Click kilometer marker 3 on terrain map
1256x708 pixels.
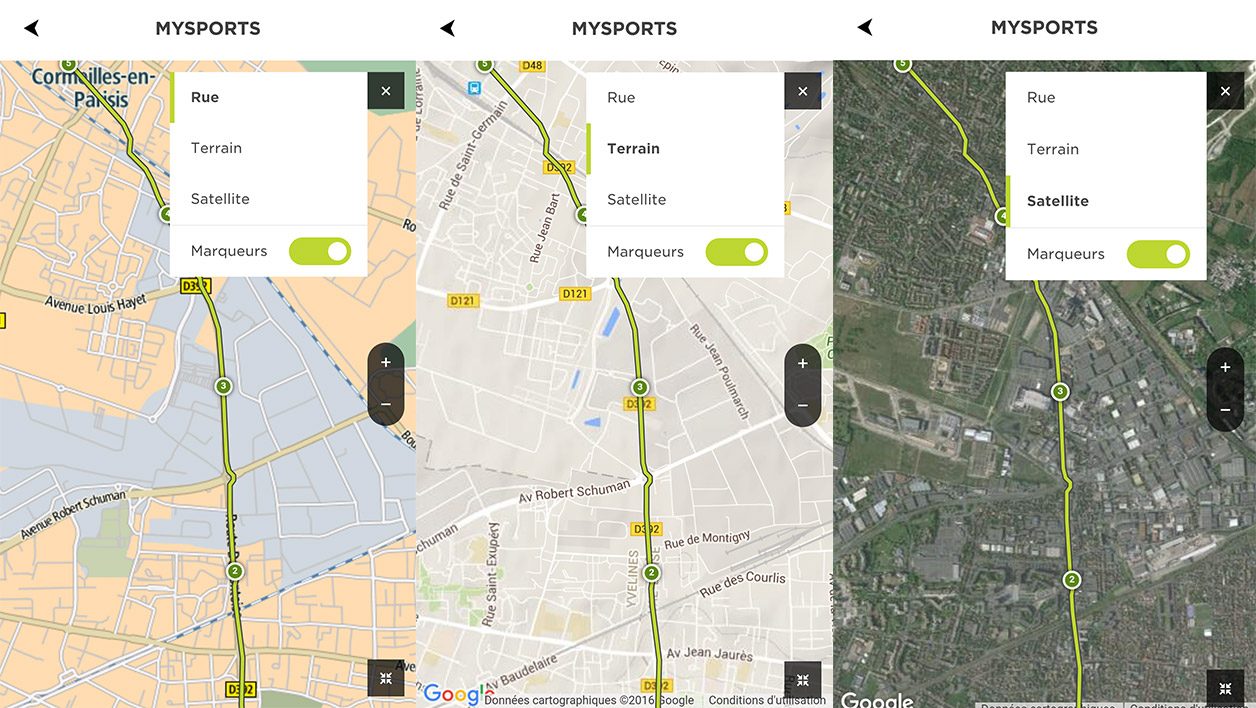pyautogui.click(x=640, y=387)
